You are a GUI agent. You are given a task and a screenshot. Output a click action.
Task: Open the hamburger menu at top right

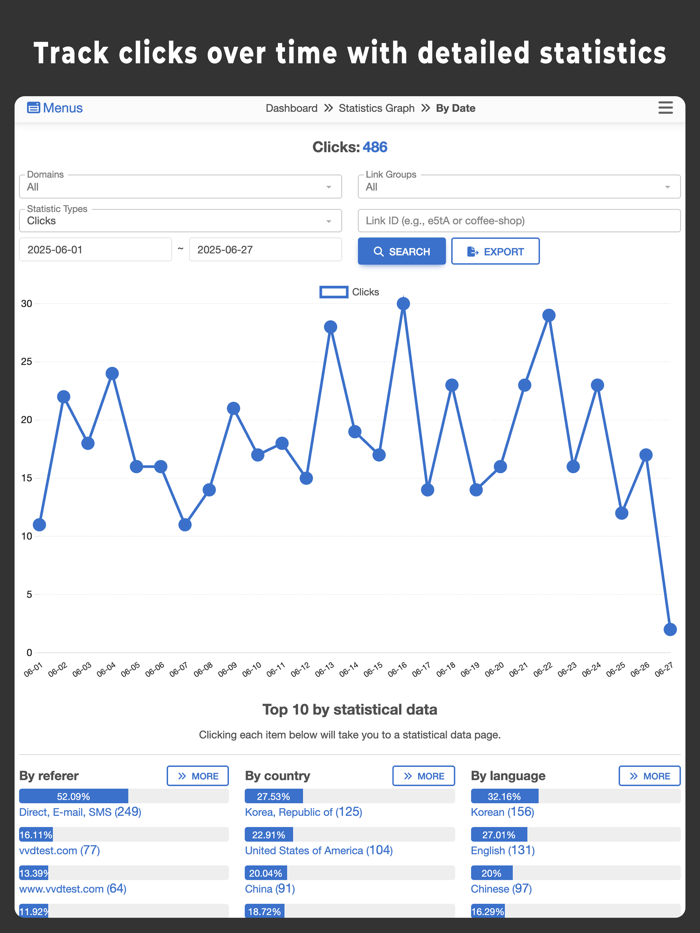(x=665, y=107)
